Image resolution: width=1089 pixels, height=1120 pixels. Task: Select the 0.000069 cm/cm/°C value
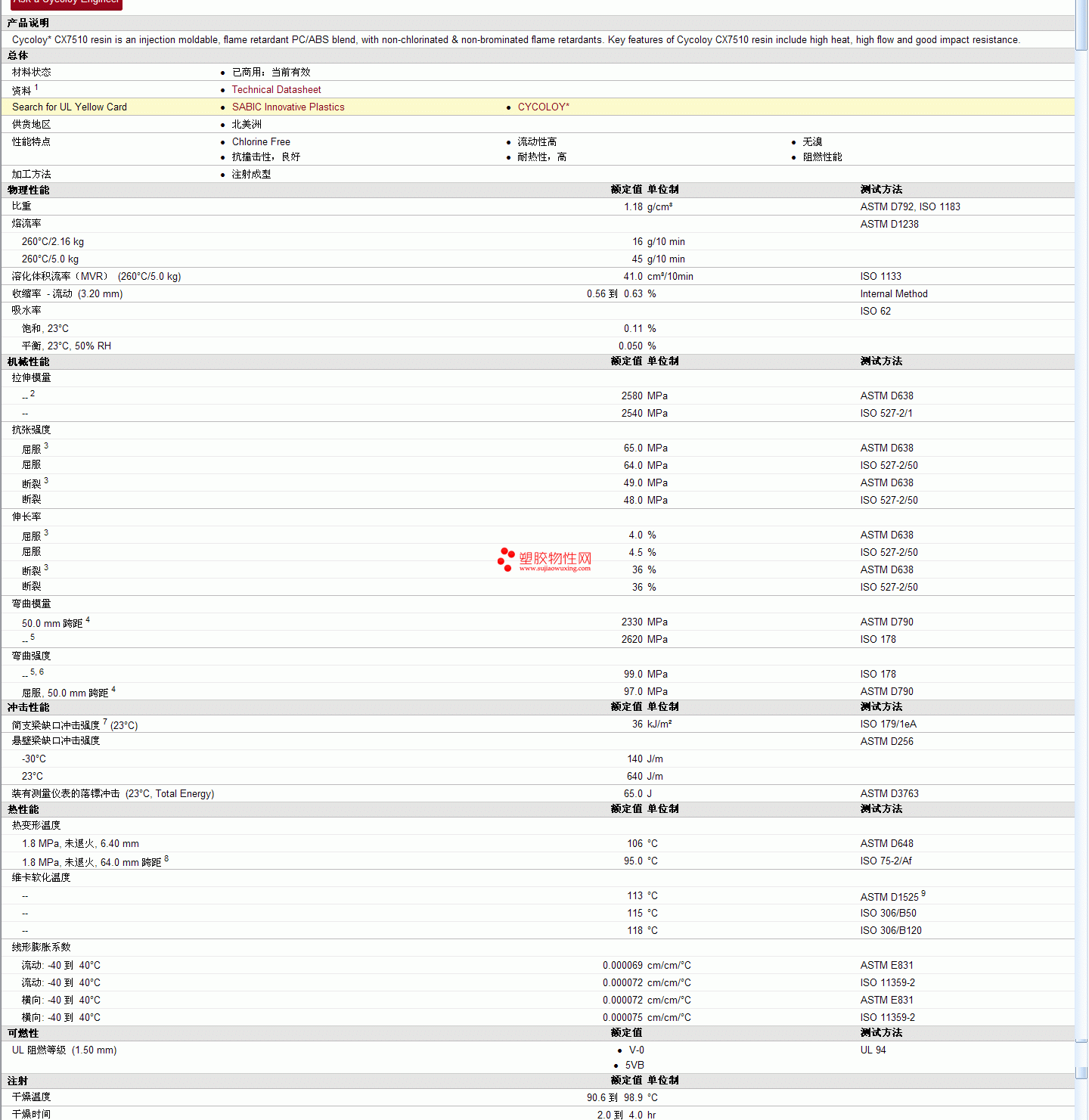click(x=647, y=965)
